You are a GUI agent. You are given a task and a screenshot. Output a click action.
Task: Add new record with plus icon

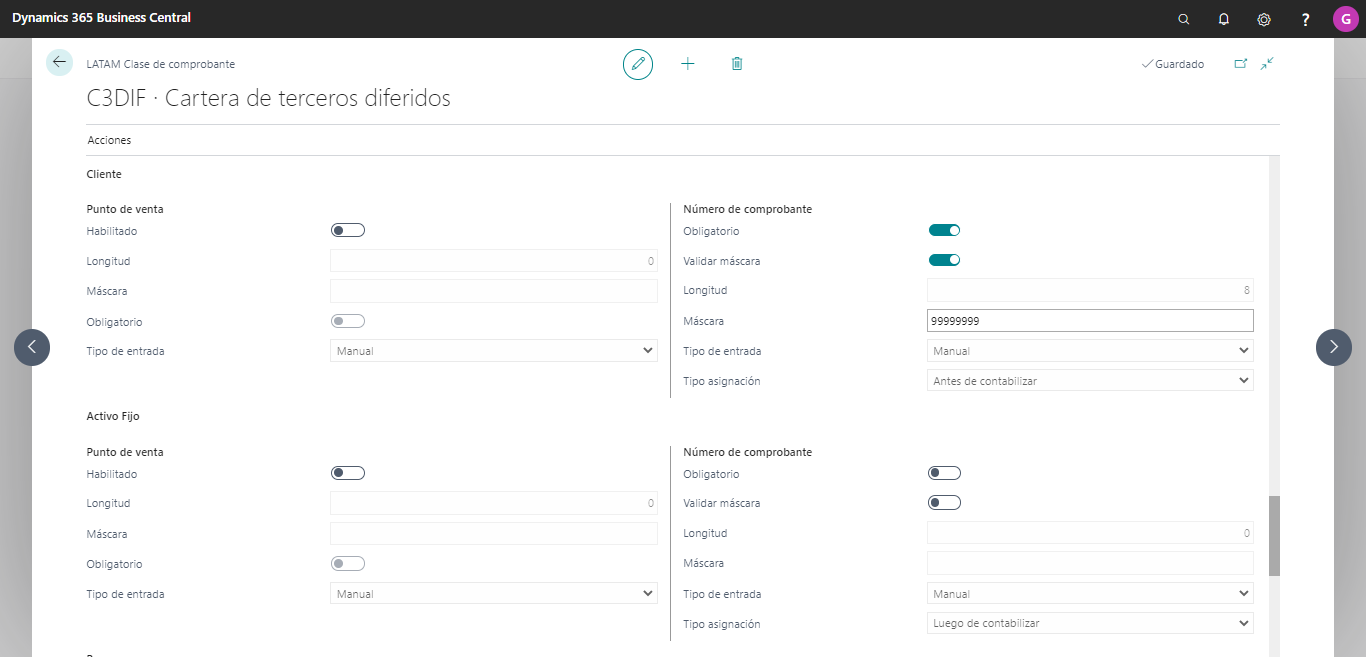[x=688, y=64]
